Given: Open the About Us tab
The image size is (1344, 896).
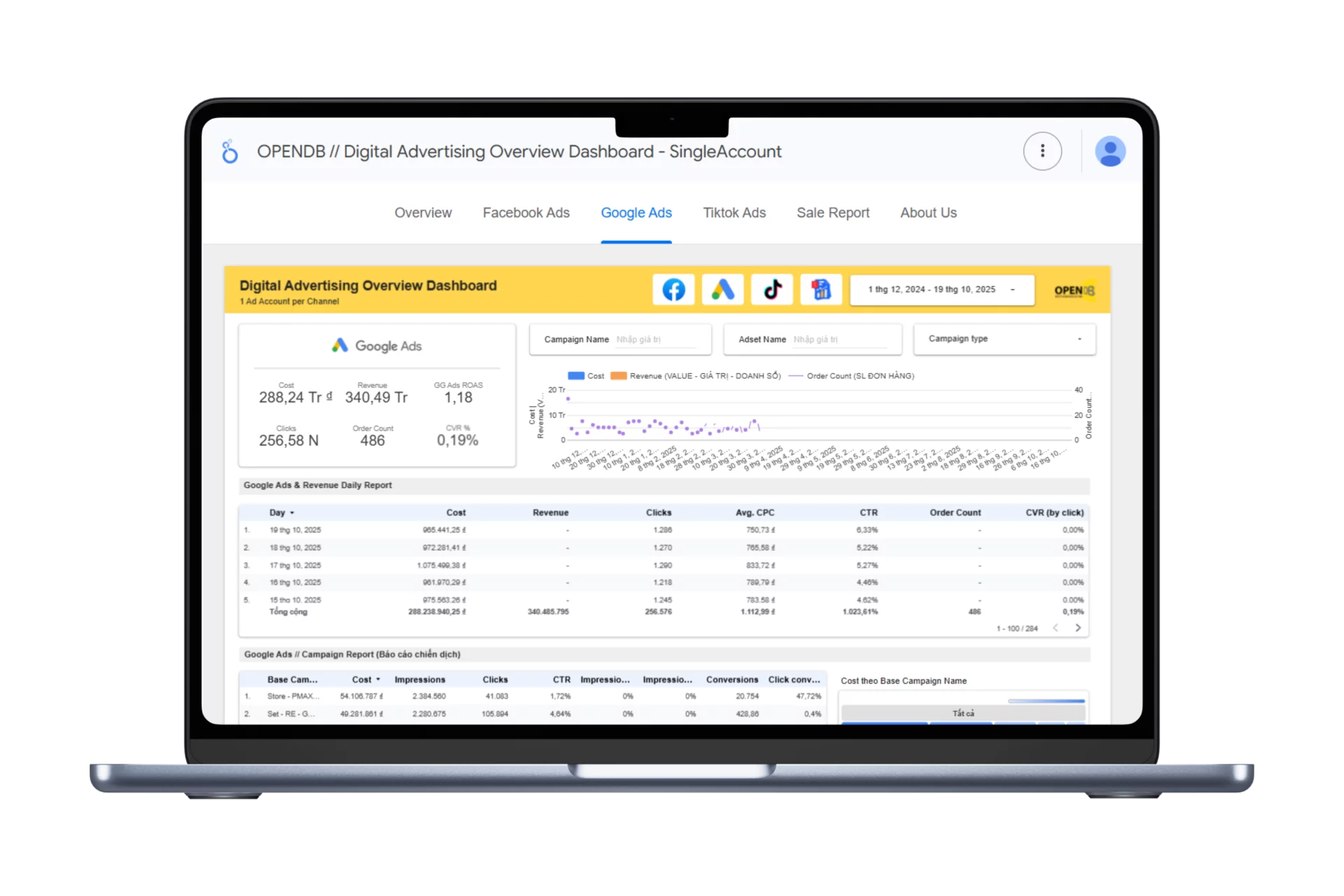Looking at the screenshot, I should click(928, 213).
